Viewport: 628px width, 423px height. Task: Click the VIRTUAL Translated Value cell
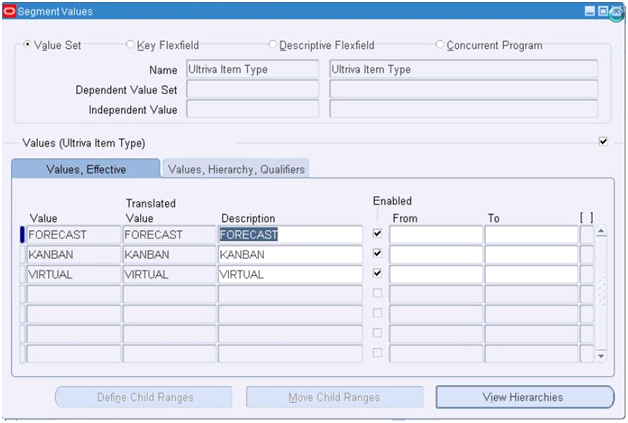pyautogui.click(x=169, y=275)
